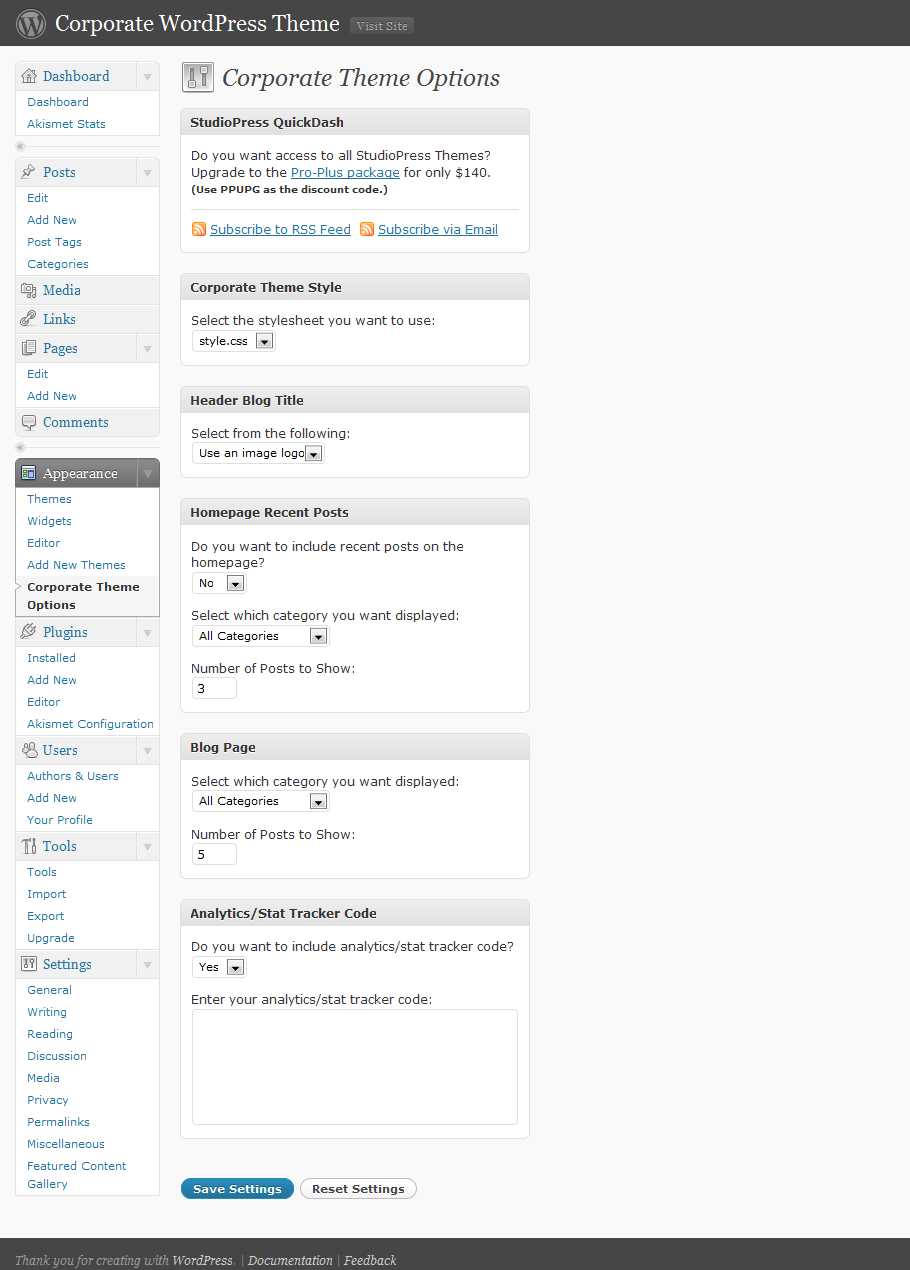Toggle the Pages menu arrow
This screenshot has height=1270, width=910.
[x=147, y=348]
